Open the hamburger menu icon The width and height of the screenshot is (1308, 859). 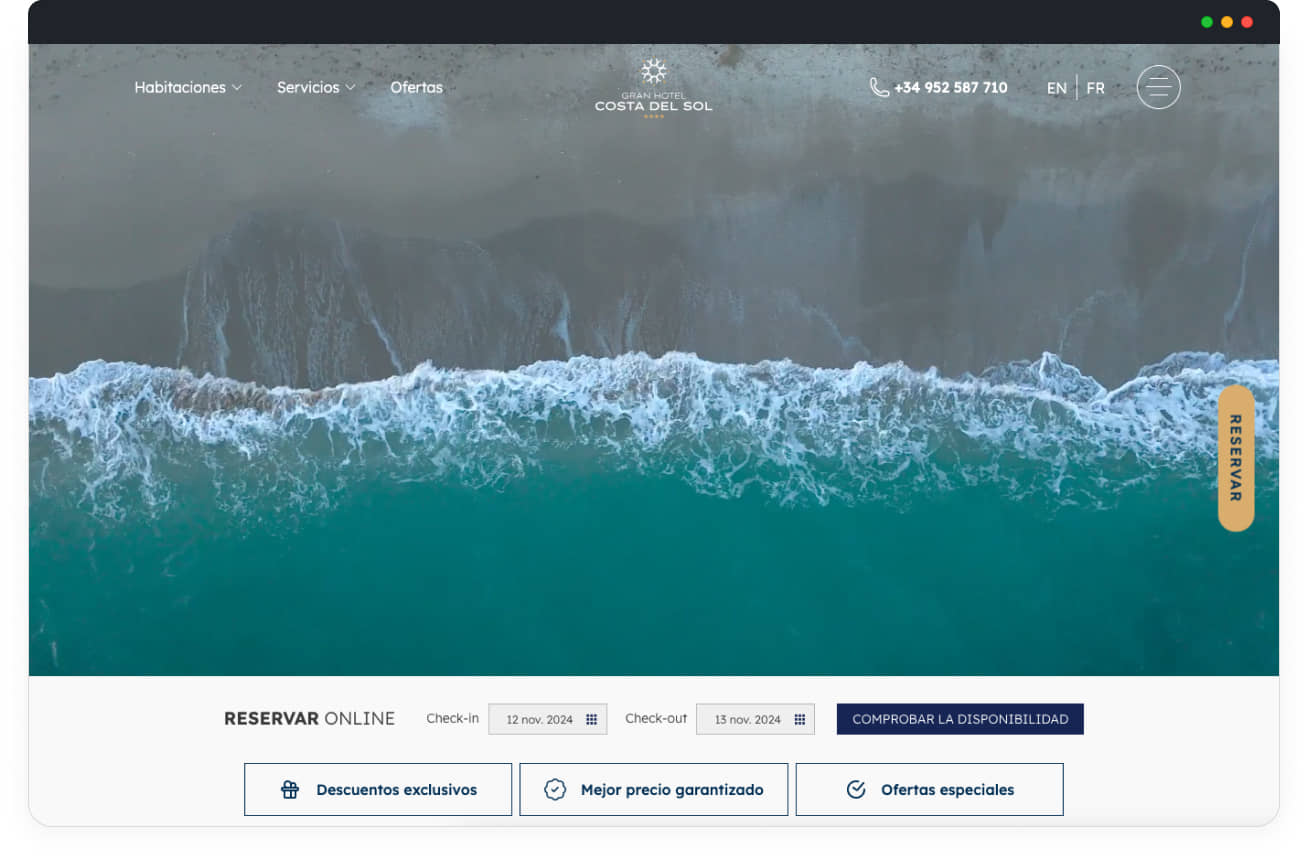(x=1158, y=87)
